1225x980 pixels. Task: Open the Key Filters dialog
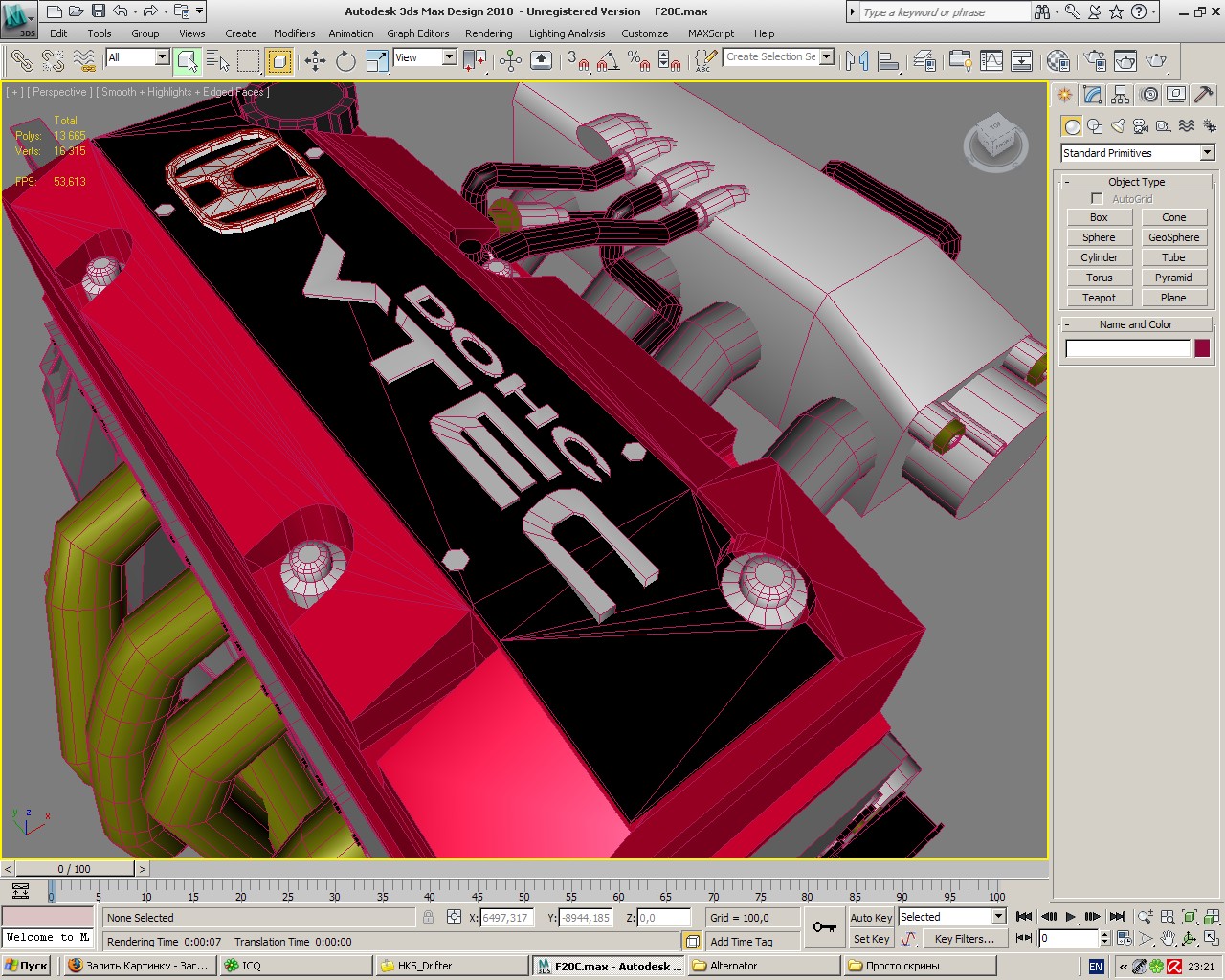(x=965, y=939)
